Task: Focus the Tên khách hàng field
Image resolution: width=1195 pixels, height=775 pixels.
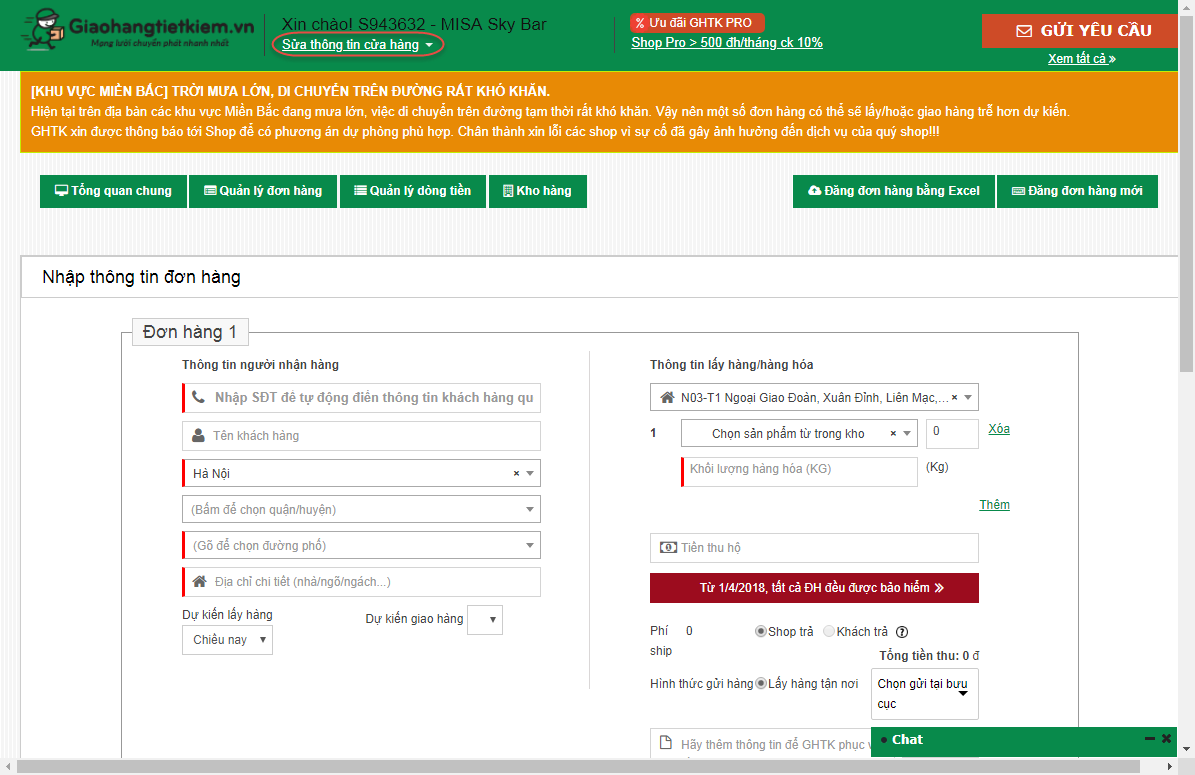Action: pyautogui.click(x=361, y=436)
